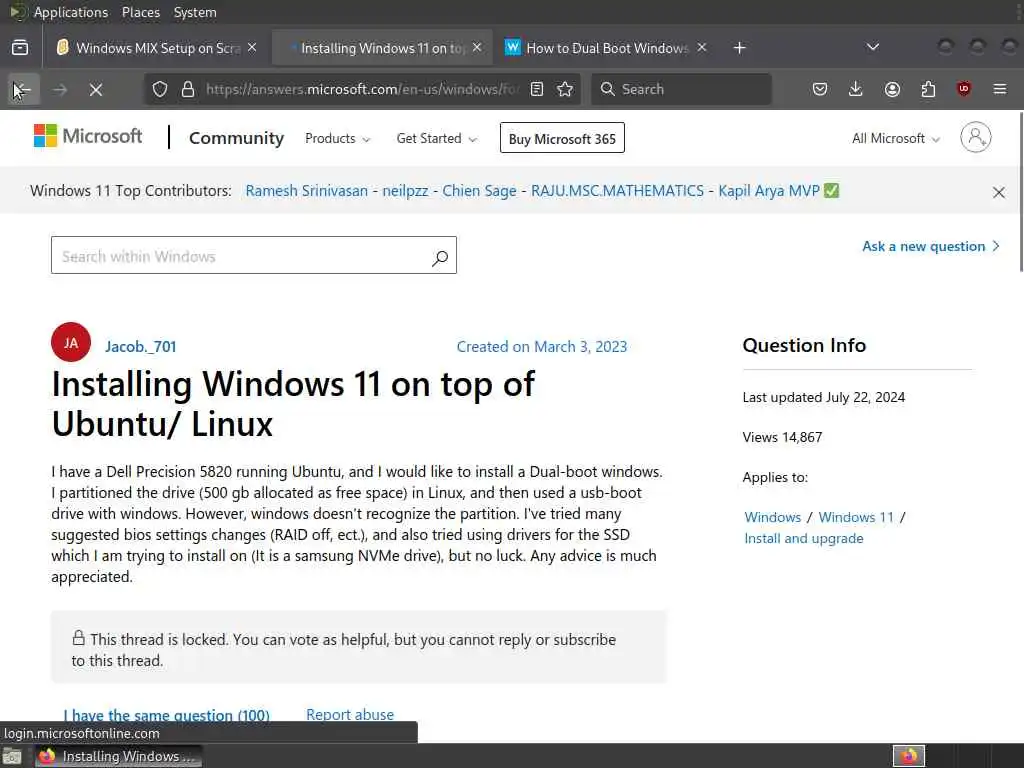
Task: Expand the list all tabs chevron
Action: click(872, 48)
